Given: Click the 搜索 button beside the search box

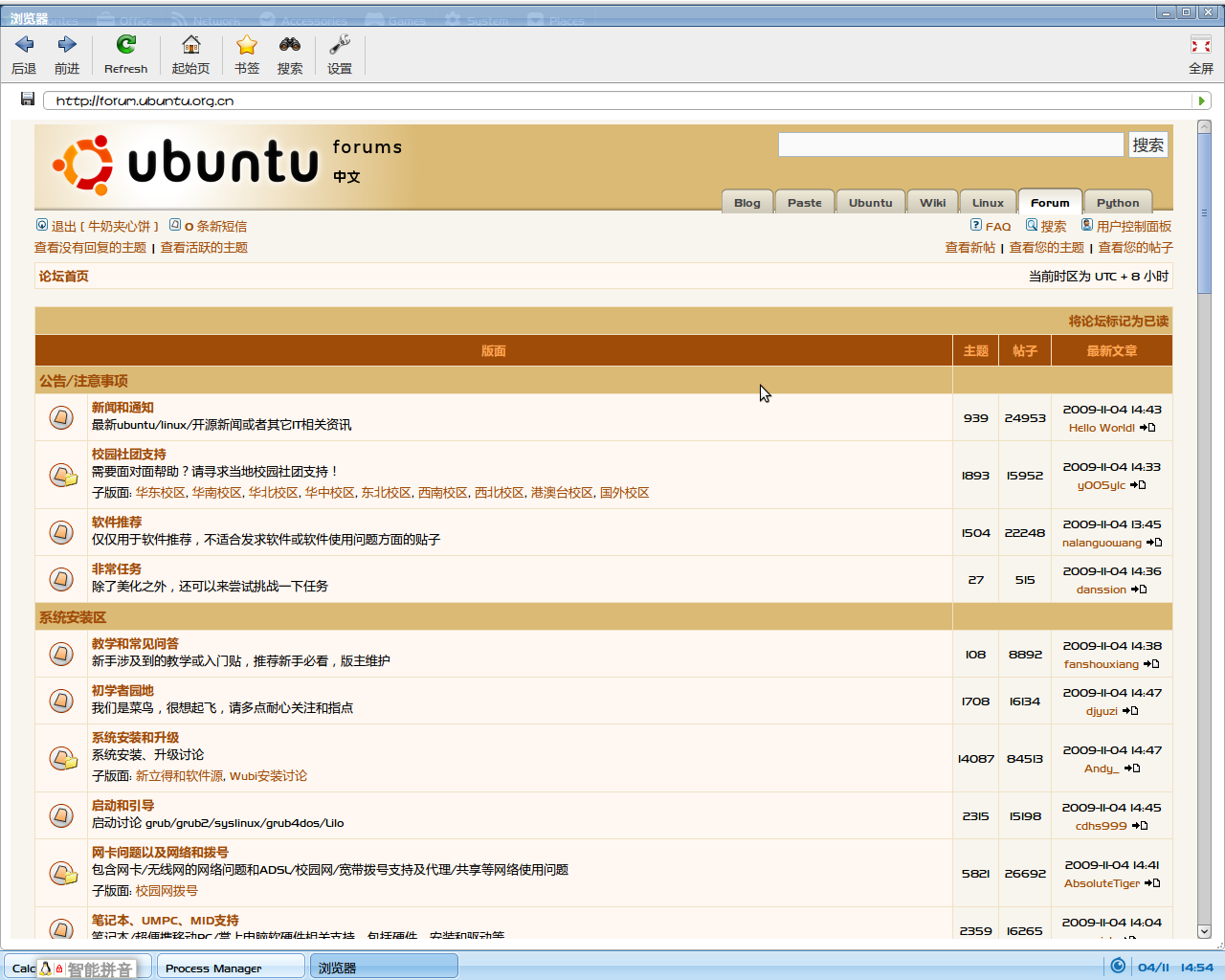Looking at the screenshot, I should 1148,145.
